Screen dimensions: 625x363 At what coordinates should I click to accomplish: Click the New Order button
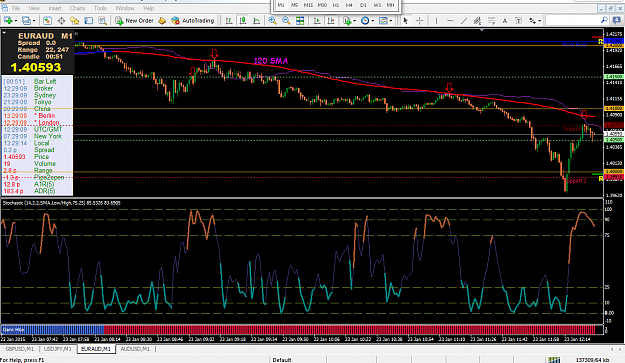pos(134,21)
